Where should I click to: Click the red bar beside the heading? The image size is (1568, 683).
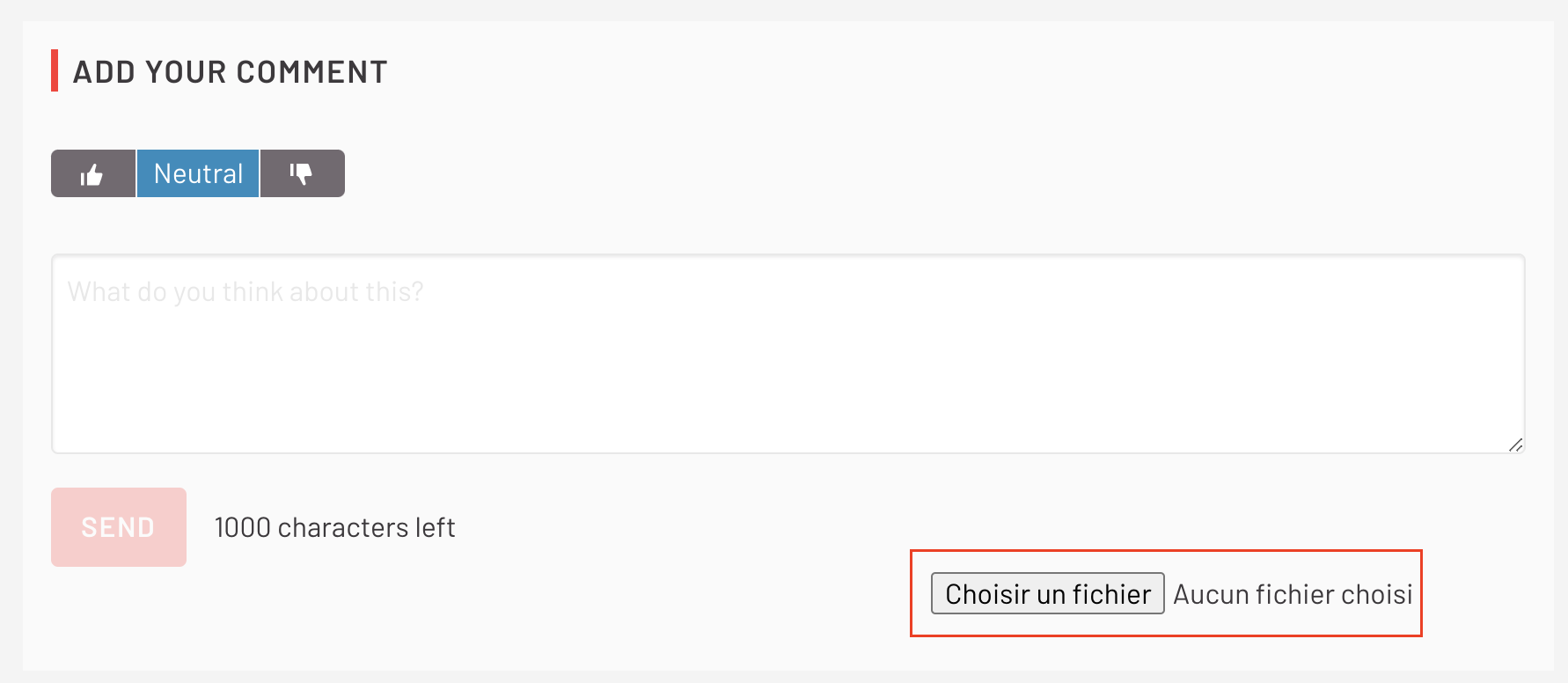(x=55, y=70)
